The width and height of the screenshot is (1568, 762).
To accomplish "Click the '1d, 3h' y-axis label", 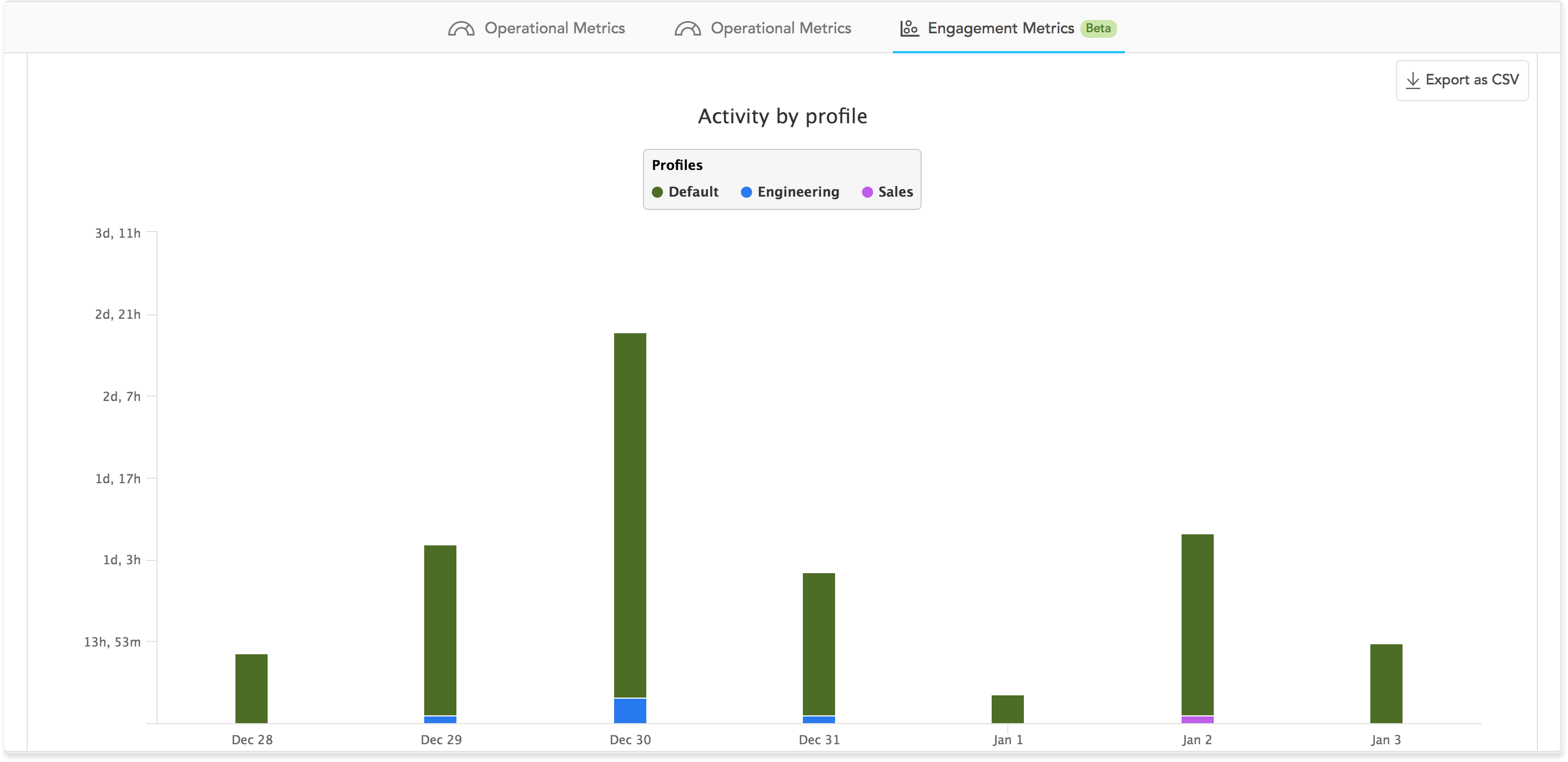I will (x=122, y=559).
